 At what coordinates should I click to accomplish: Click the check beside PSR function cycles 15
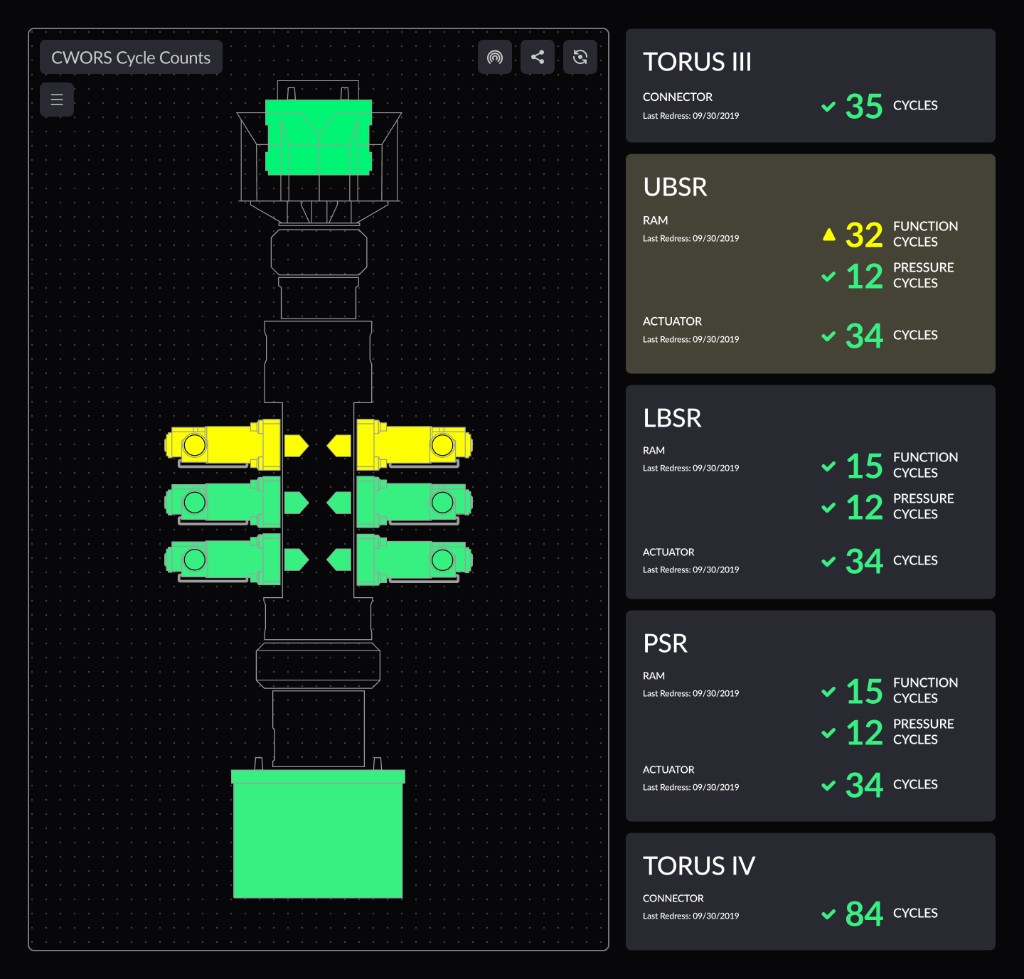click(829, 691)
